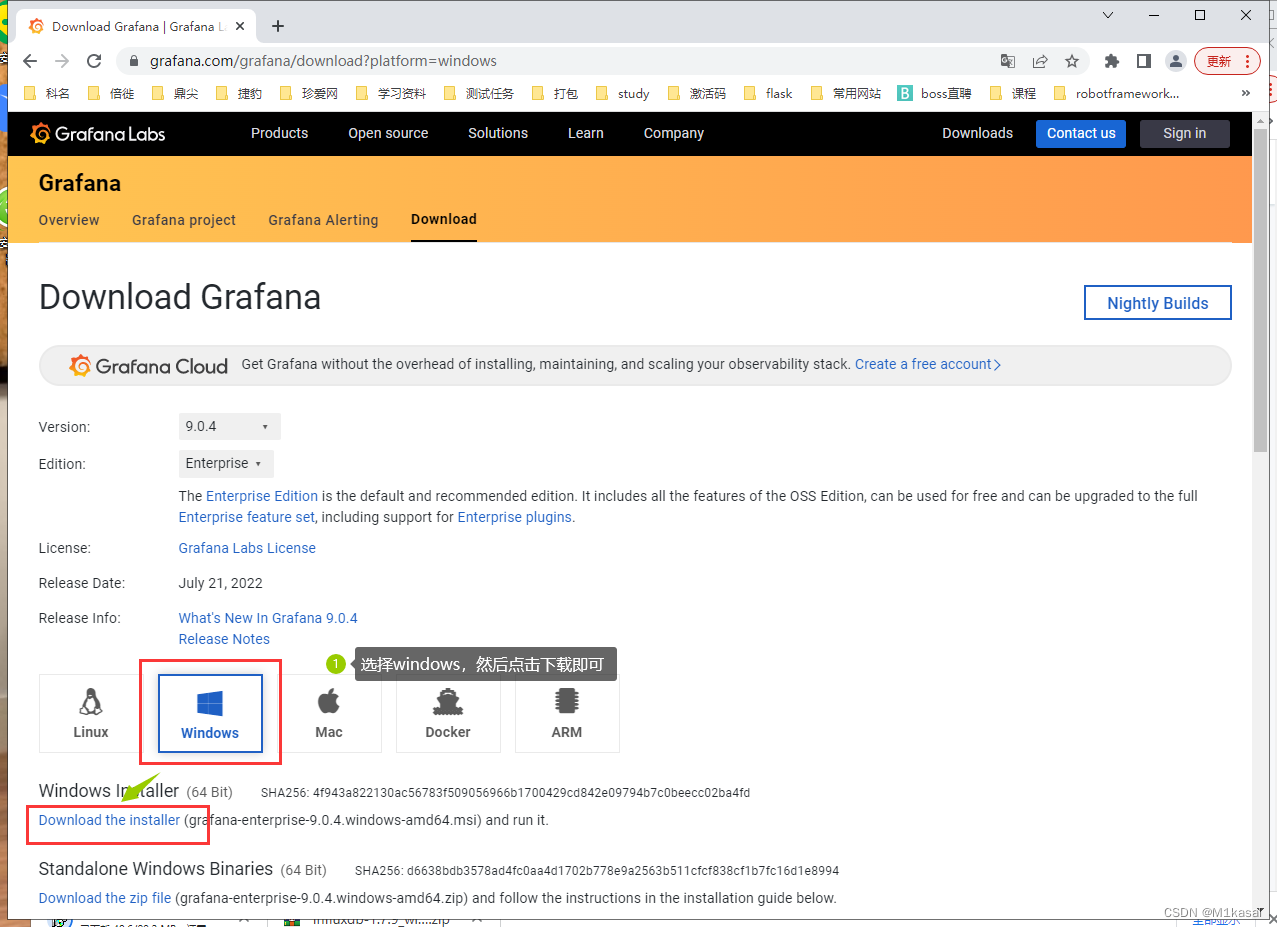Open the Version 9.0.4 dropdown
The image size is (1277, 927).
coord(230,426)
